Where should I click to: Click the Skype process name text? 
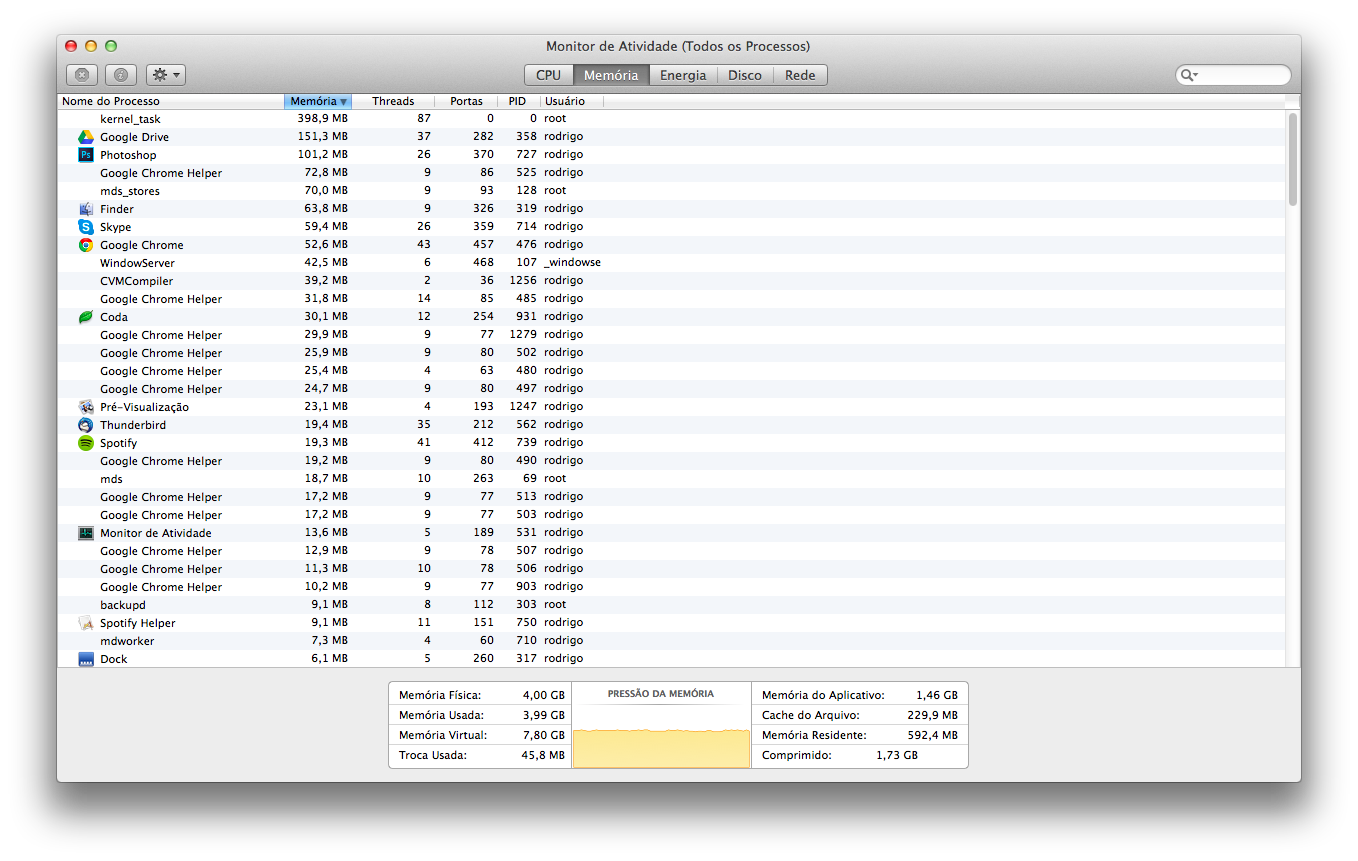115,227
